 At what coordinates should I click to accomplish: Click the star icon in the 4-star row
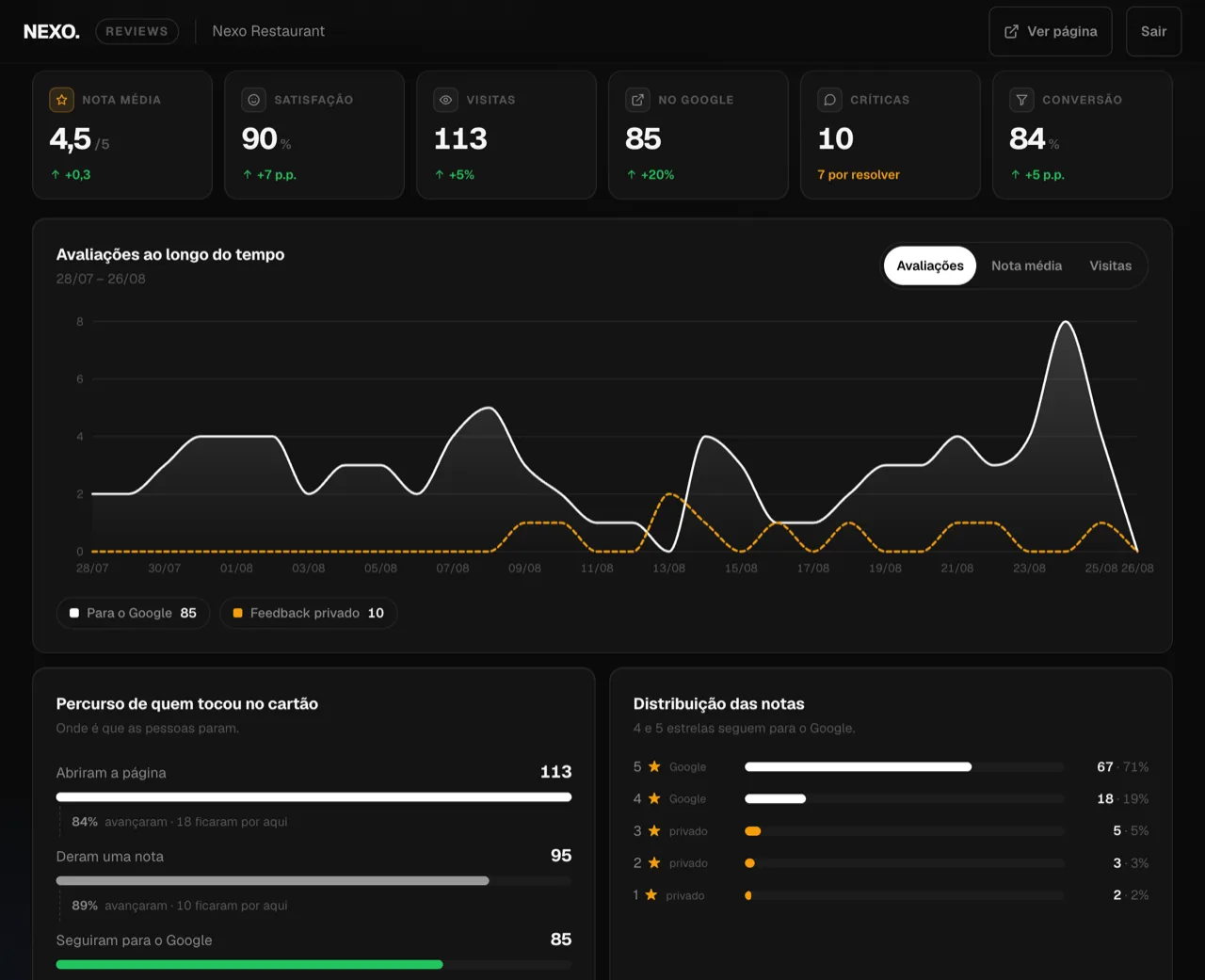[x=654, y=798]
